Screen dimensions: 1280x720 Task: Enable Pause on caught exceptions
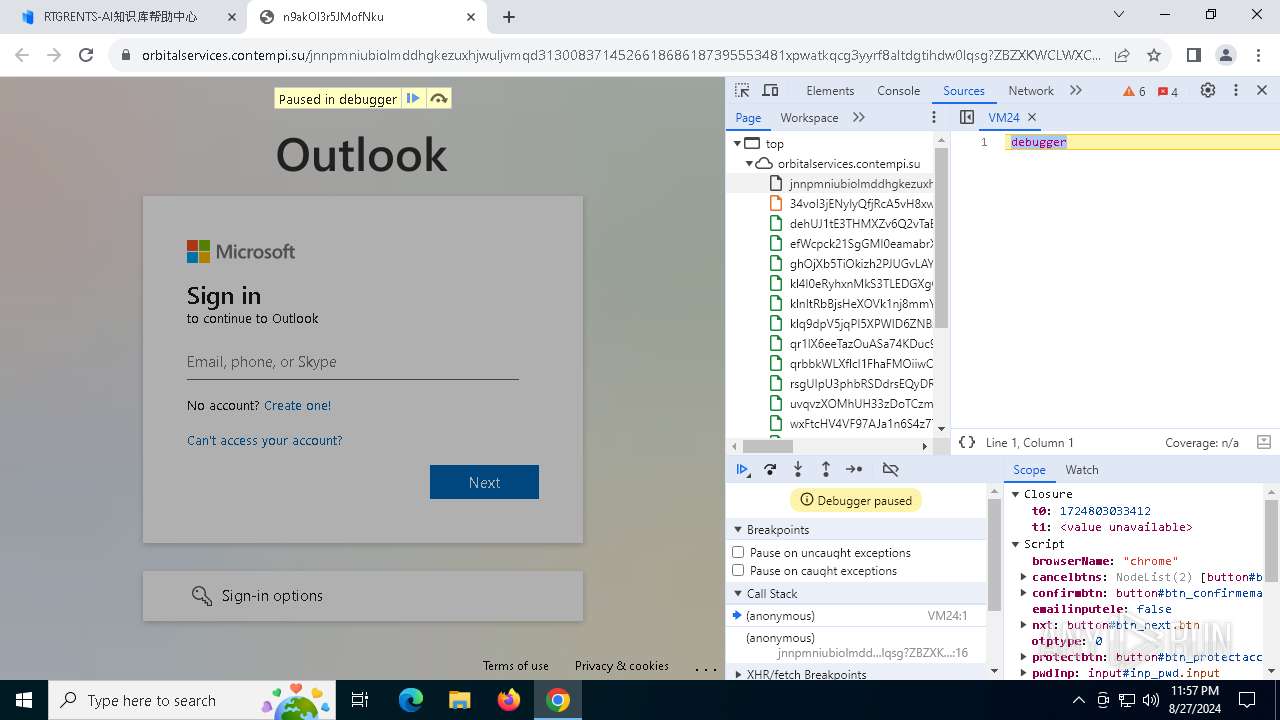click(x=738, y=570)
